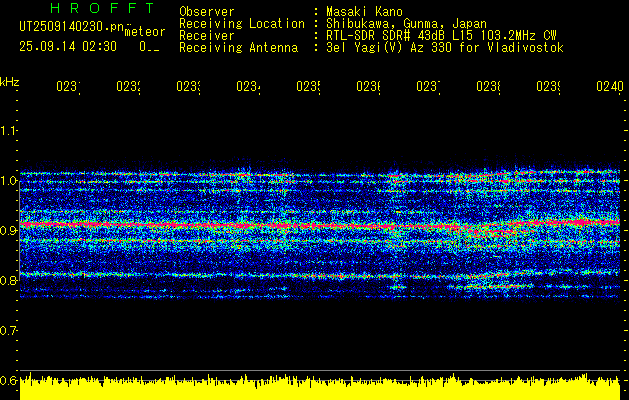Click the 3el Yagi(V) Az 330 antenna text
Screen dimensions: 629x400
pos(445,48)
